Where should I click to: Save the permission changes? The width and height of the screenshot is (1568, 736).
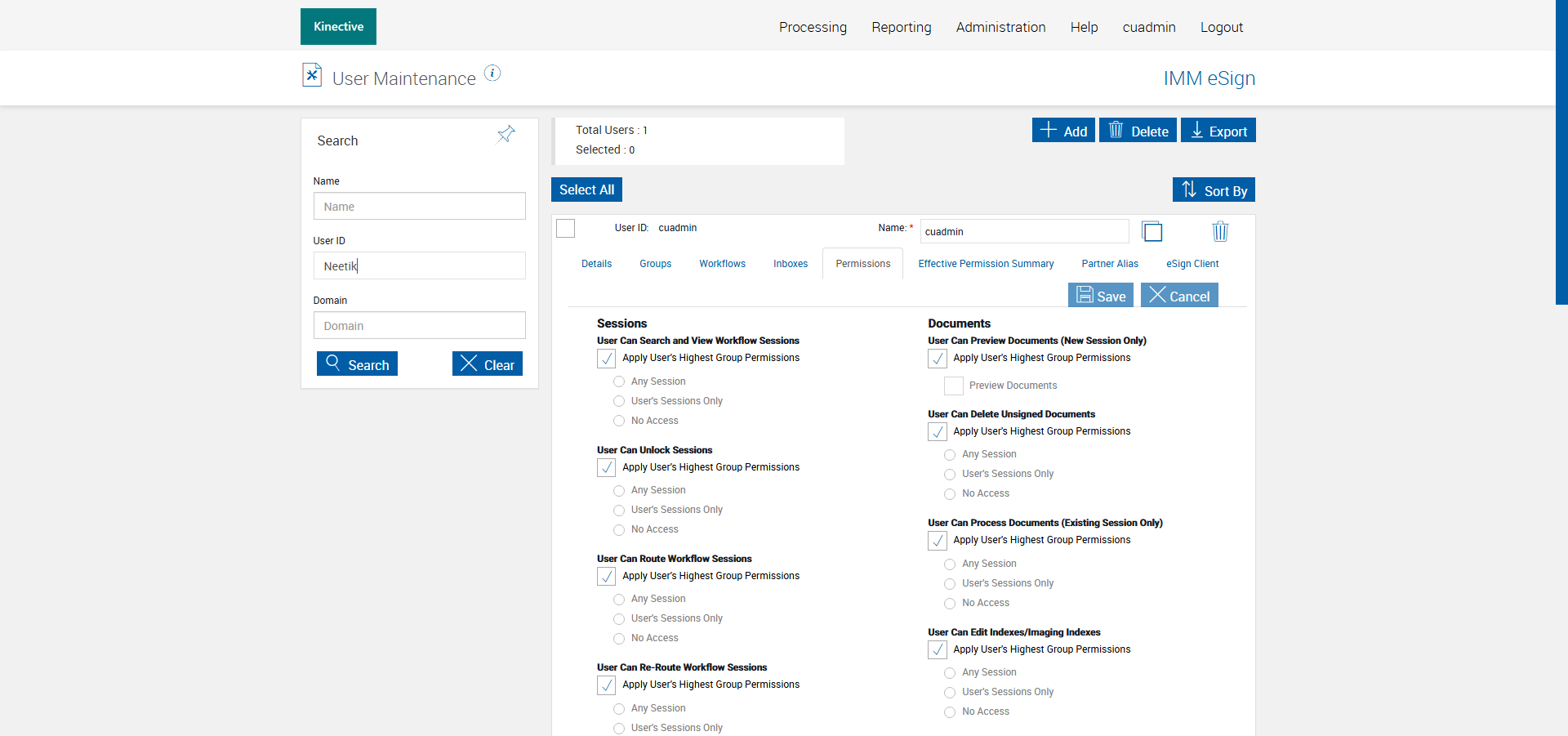(x=1101, y=296)
